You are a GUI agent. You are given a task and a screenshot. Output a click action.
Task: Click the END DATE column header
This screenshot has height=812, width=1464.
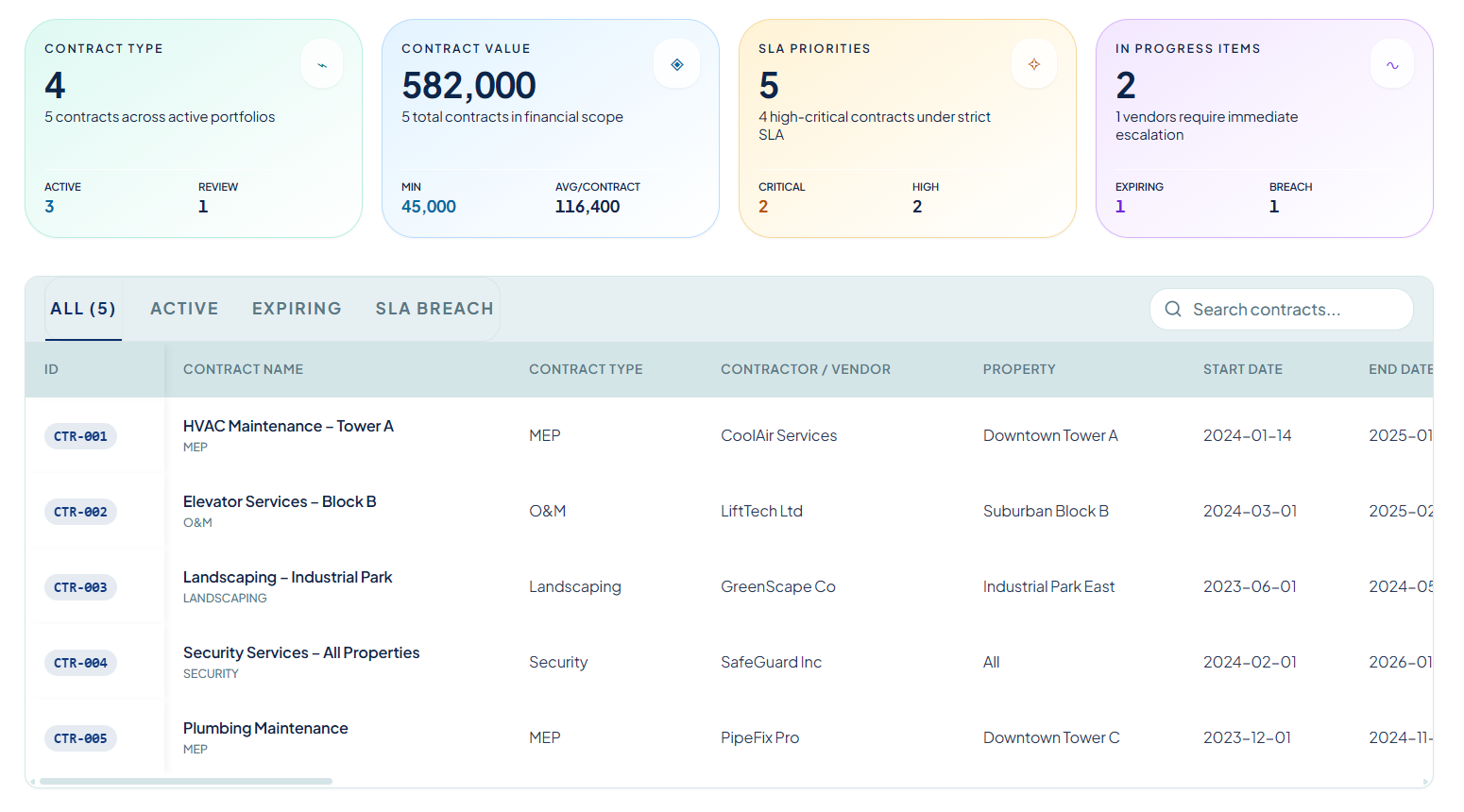point(1401,369)
